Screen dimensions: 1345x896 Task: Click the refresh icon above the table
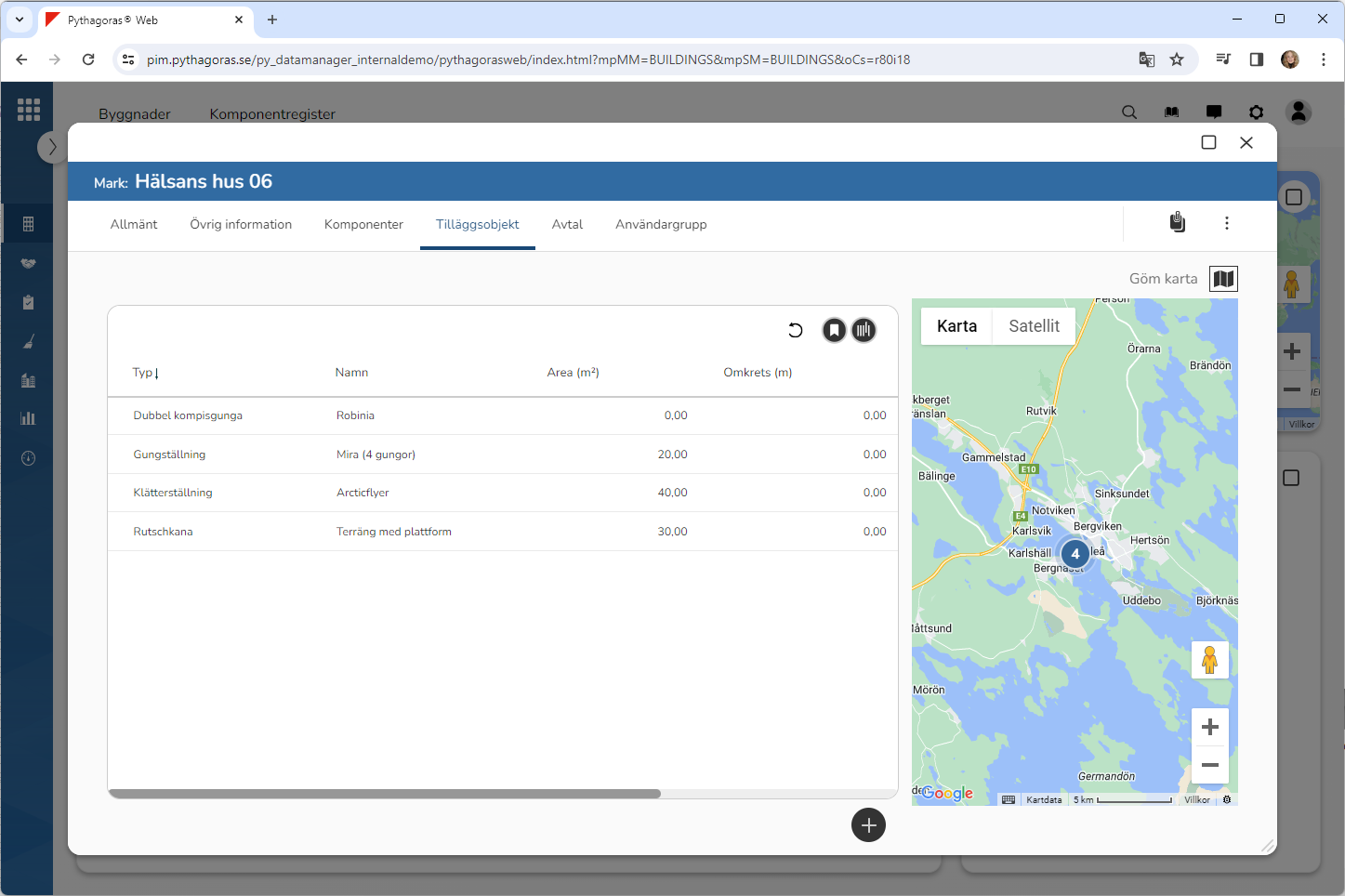coord(796,330)
